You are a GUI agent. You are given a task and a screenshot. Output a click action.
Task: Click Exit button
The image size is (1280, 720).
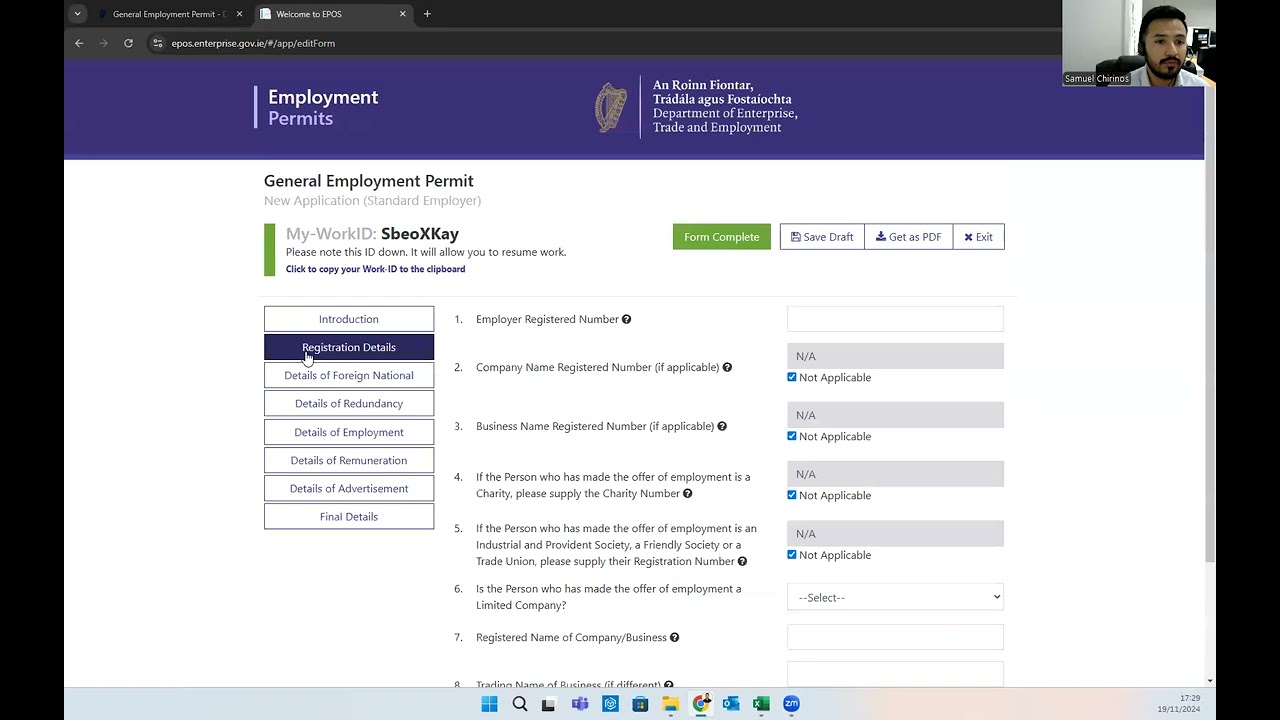coord(979,237)
